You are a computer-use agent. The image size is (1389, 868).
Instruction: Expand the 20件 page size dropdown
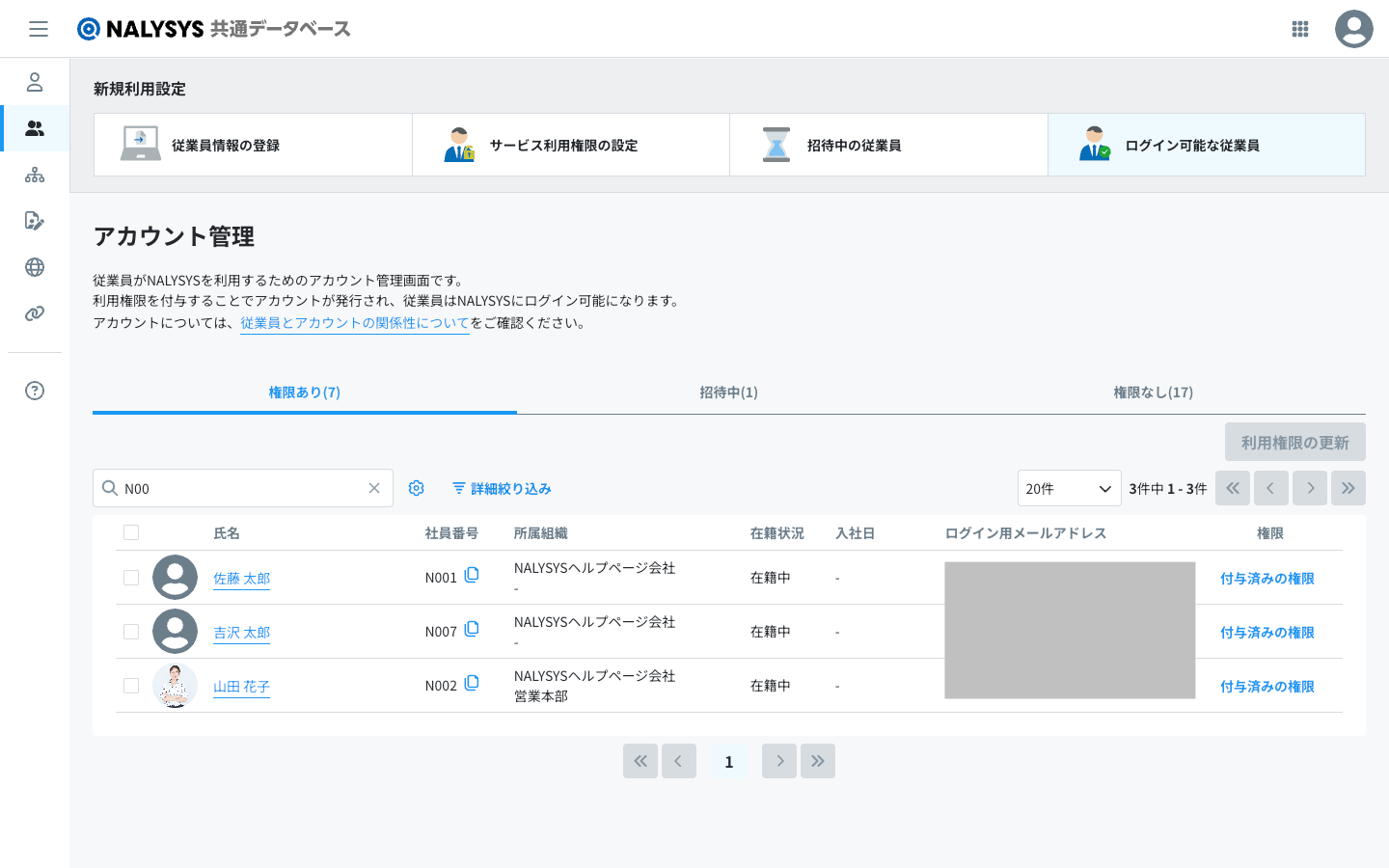click(1069, 488)
